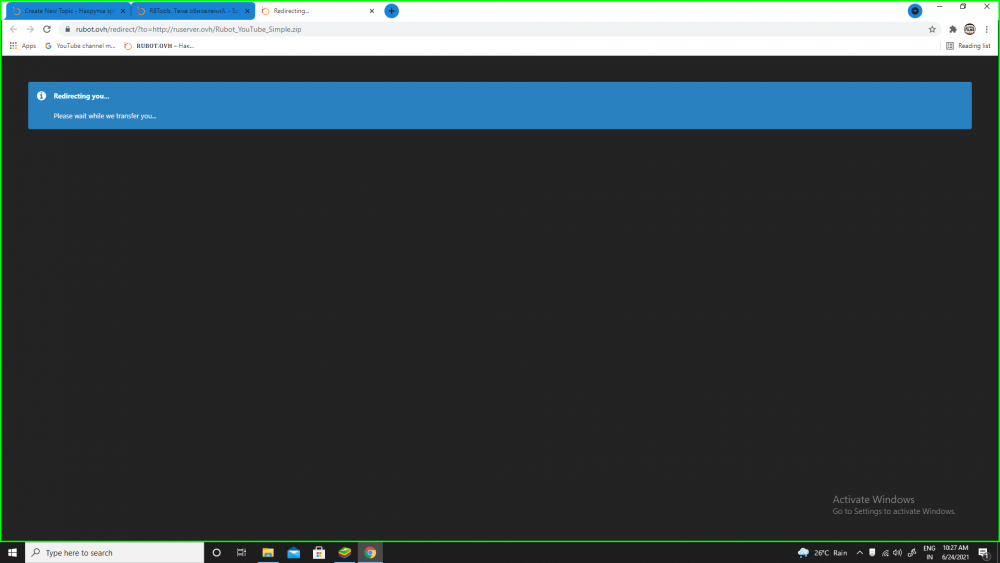Screen dimensions: 1000x563
Task: Open Microsoft Store on taskbar
Action: pyautogui.click(x=319, y=553)
